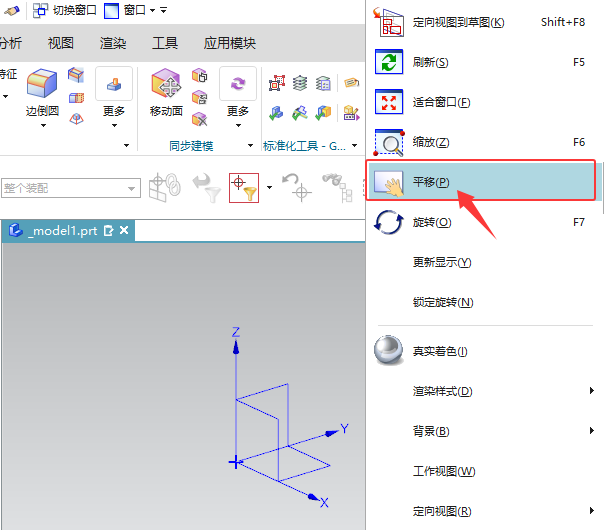Click the blue part with green checkmark icon
Image resolution: width=604 pixels, height=530 pixels.
point(276,113)
